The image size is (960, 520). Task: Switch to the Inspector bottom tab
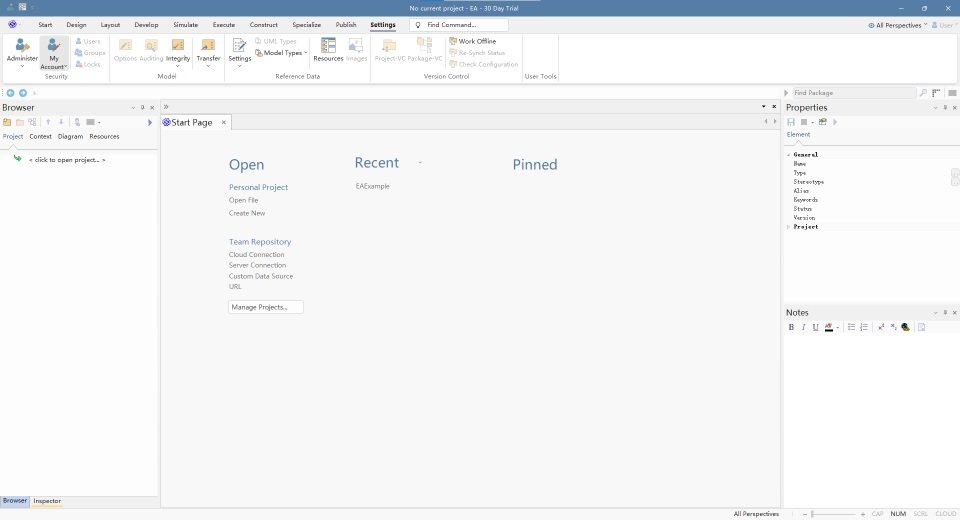(47, 501)
